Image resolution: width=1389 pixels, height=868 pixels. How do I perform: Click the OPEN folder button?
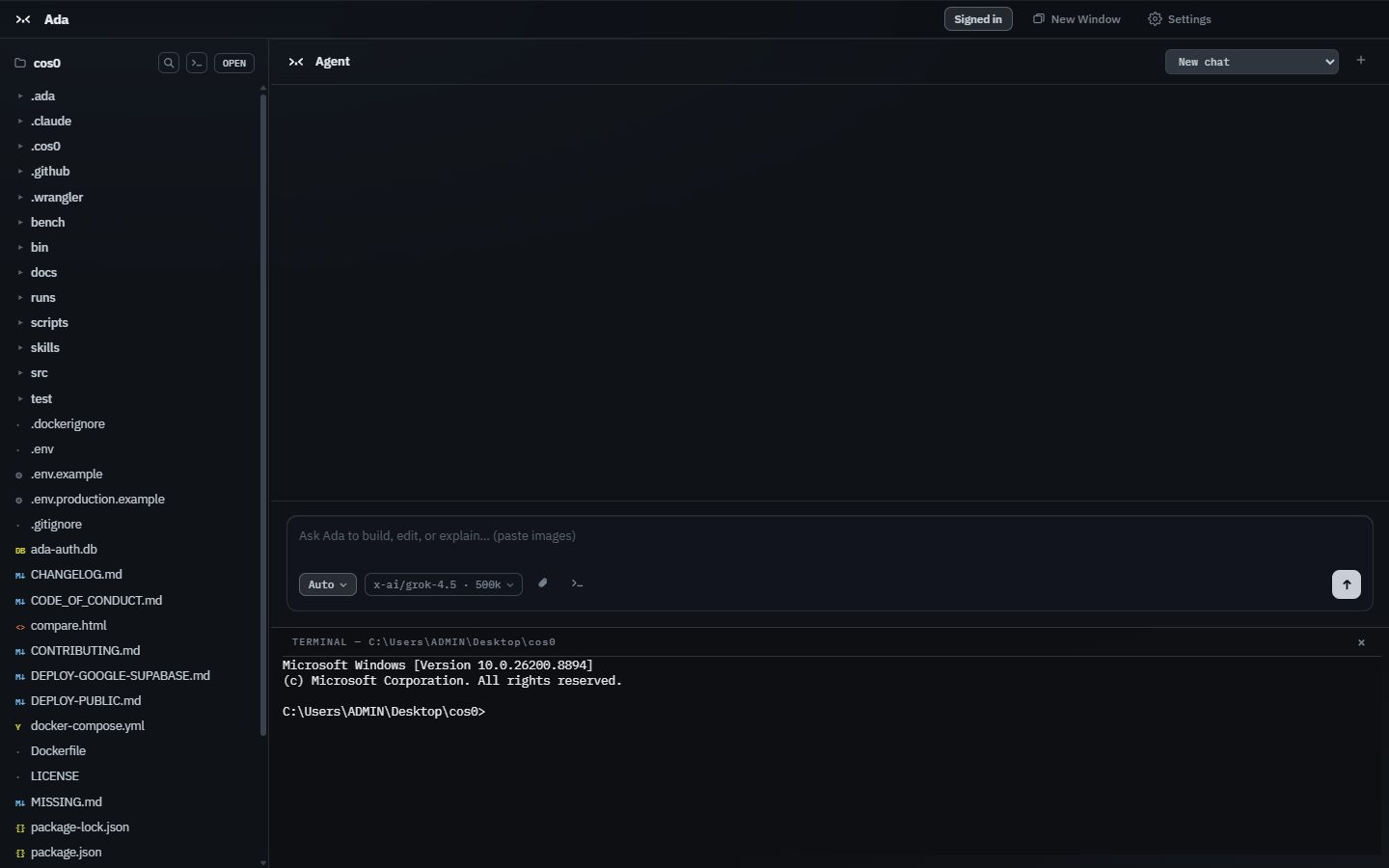coord(234,63)
